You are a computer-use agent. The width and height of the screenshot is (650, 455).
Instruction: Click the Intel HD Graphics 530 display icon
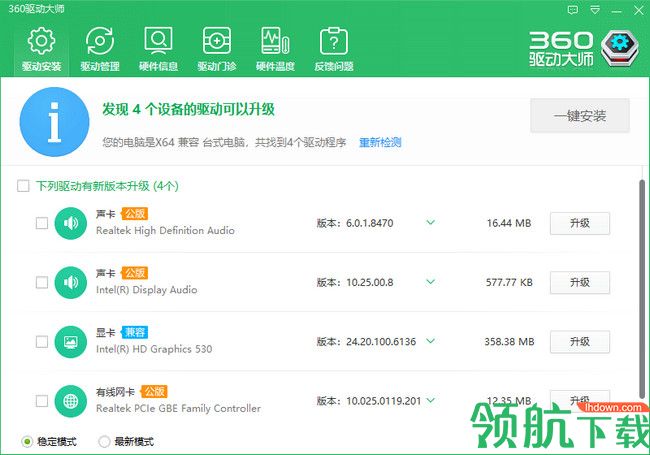coord(70,342)
